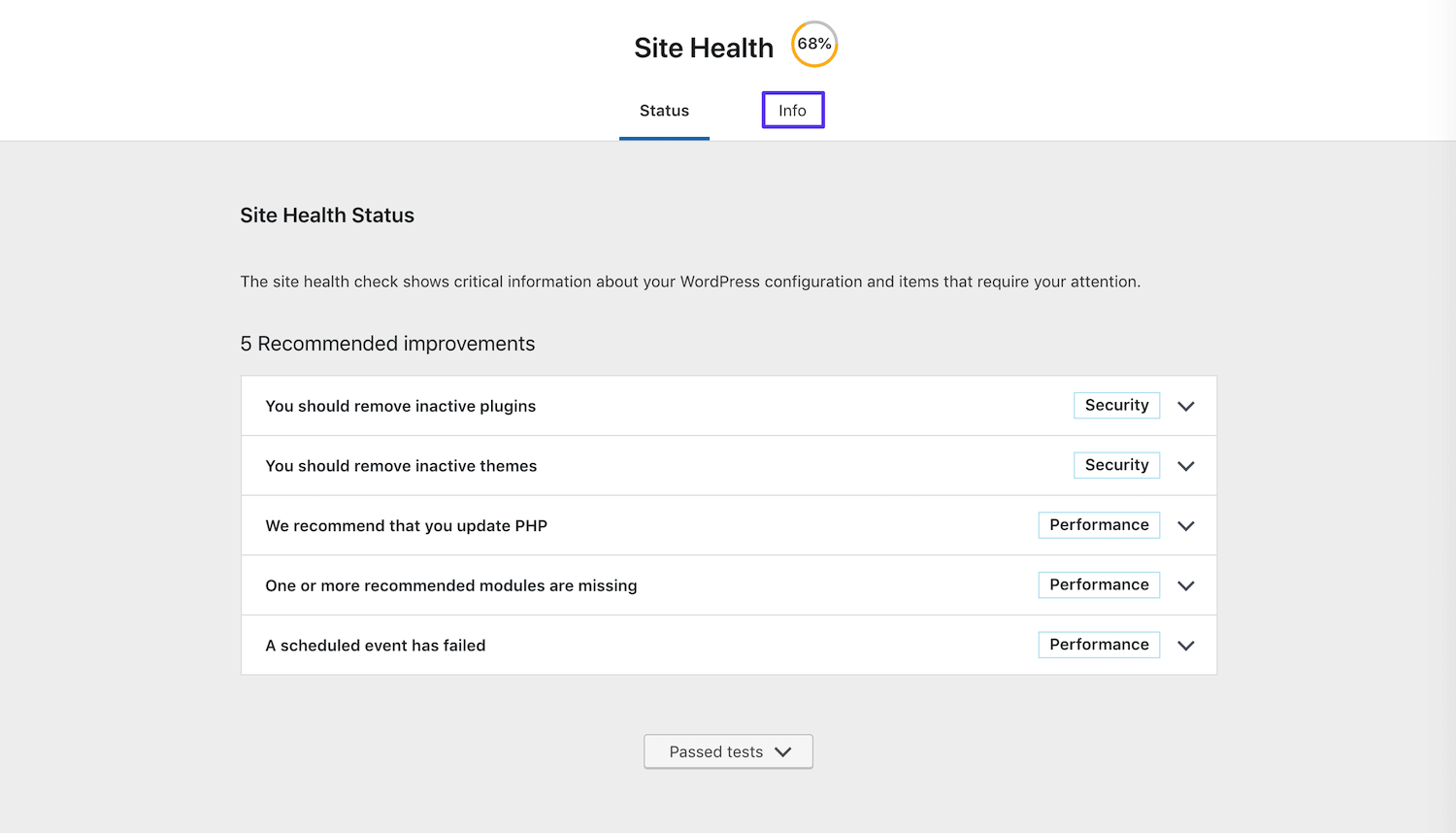Click the Performance badge on modules row
The height and width of the screenshot is (833, 1456).
1099,584
